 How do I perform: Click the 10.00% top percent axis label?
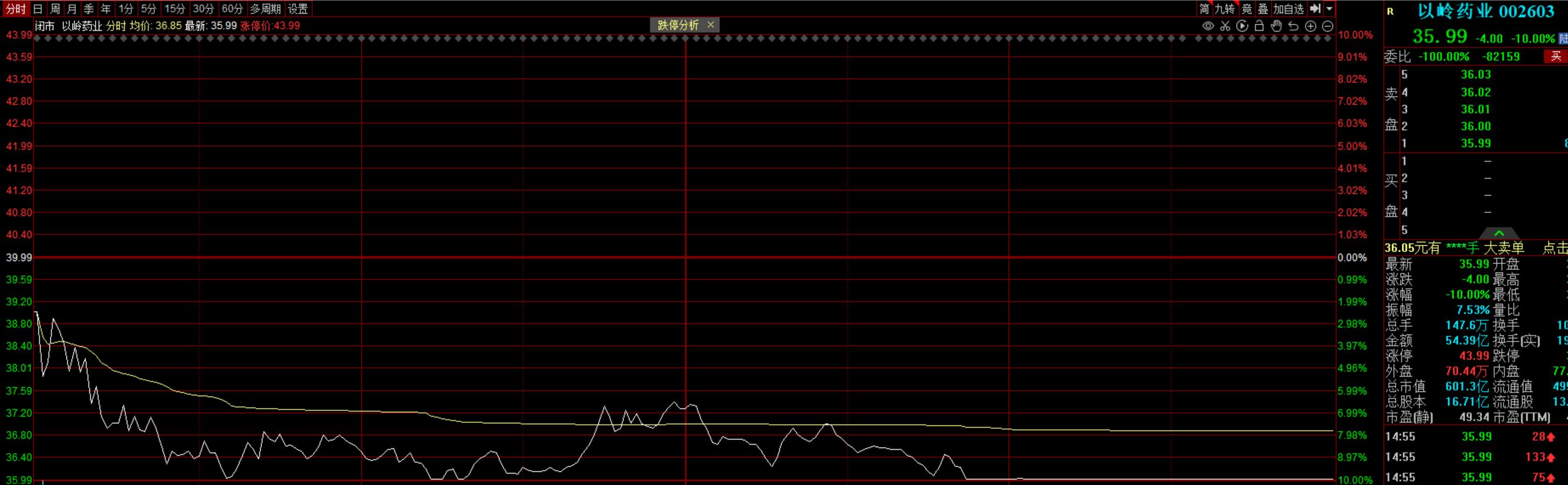[x=1354, y=35]
